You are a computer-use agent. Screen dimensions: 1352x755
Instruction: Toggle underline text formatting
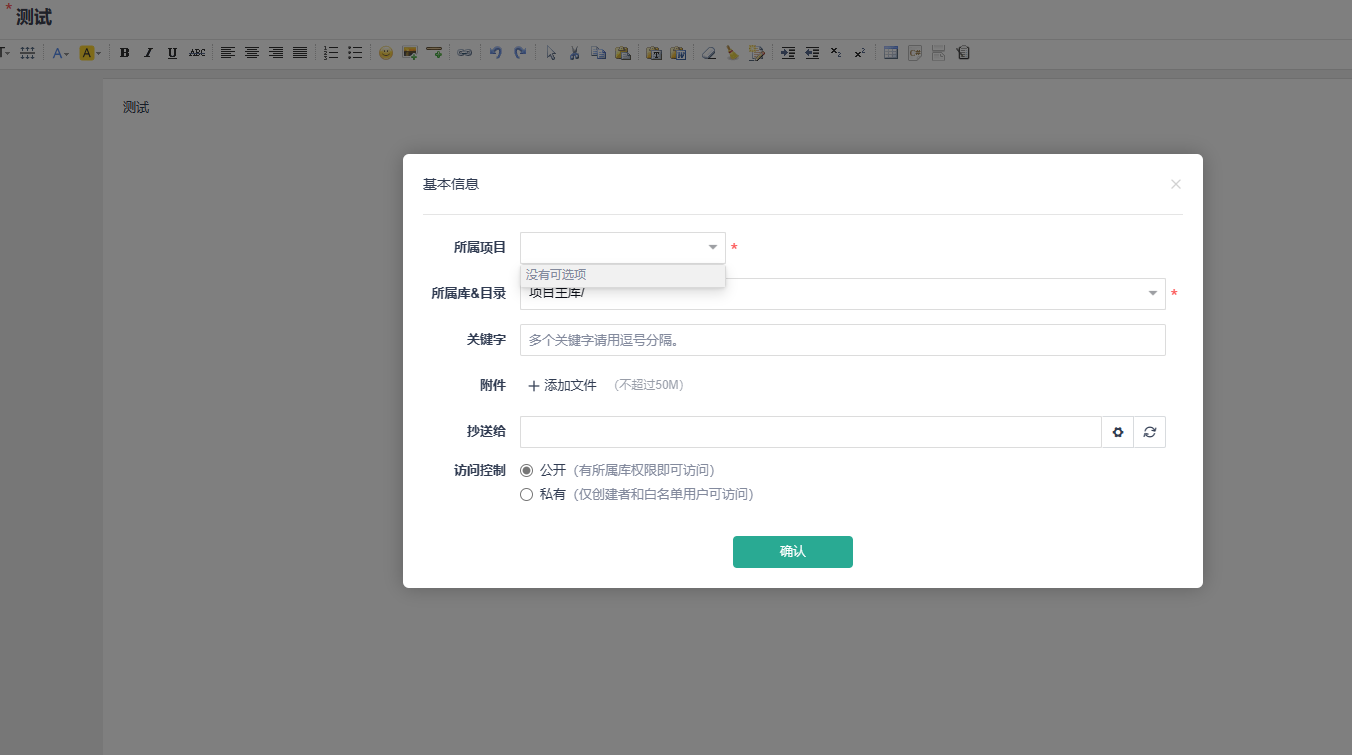tap(172, 53)
